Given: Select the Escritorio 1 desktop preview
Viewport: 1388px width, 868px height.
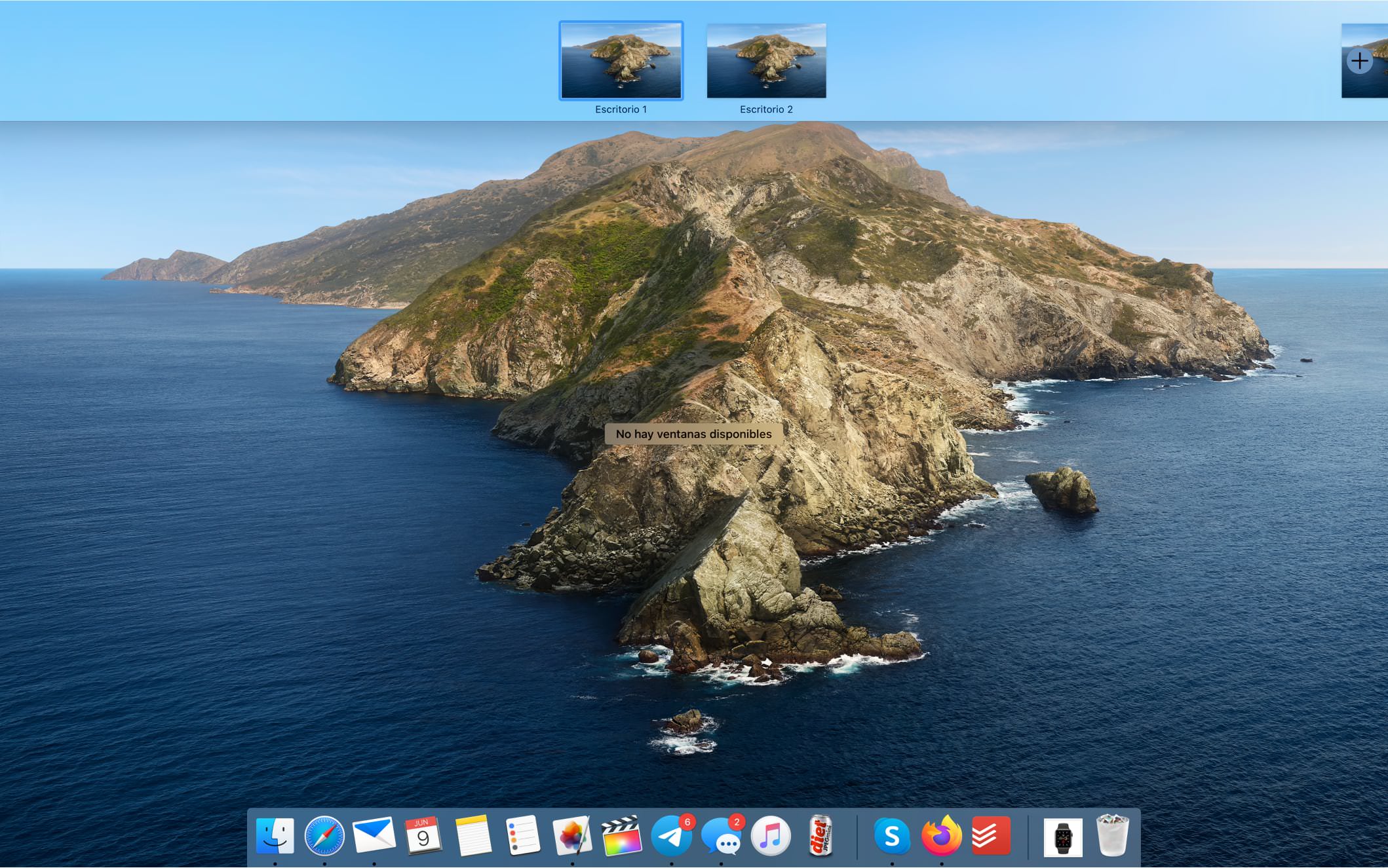Looking at the screenshot, I should (620, 61).
